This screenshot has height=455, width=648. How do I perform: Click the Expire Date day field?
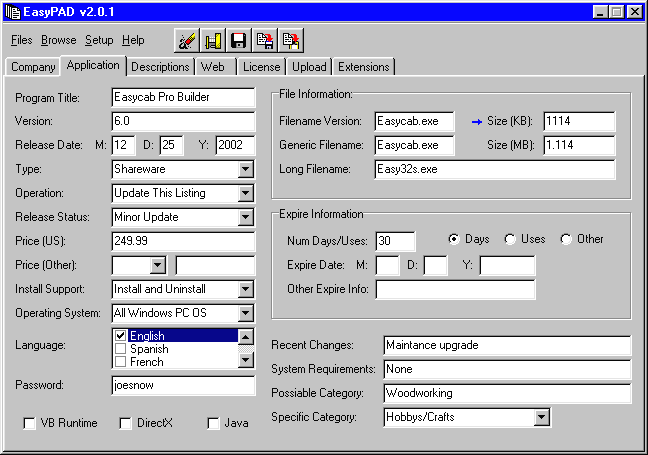[x=436, y=265]
